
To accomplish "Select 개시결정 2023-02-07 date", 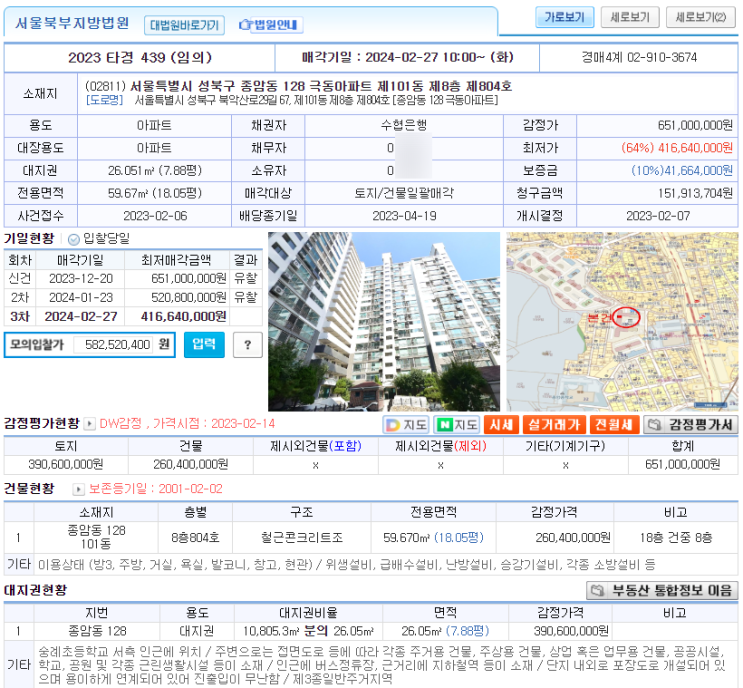I will pos(658,216).
